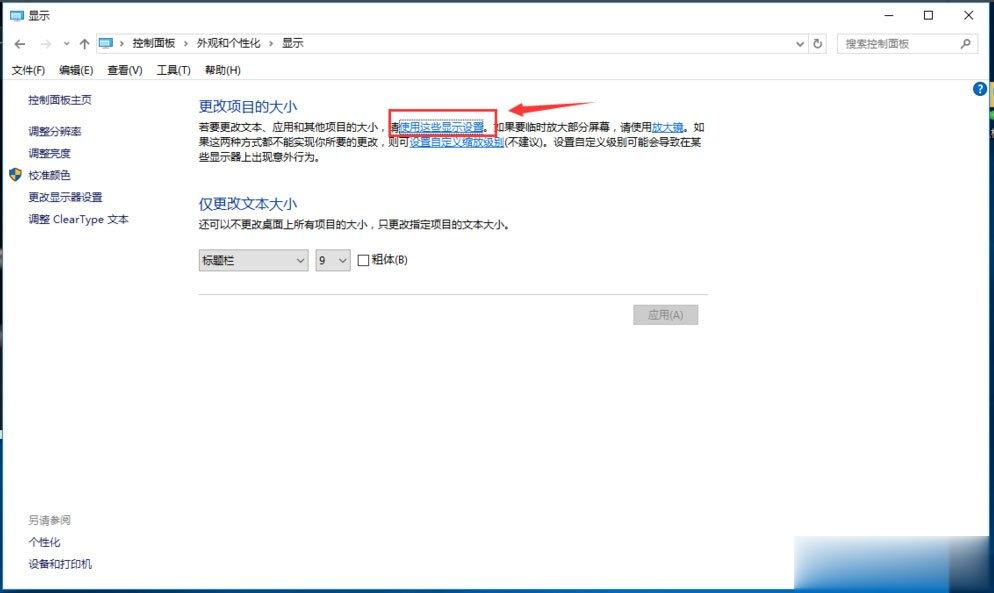Go up one level with the up arrow
The image size is (994, 593).
(x=84, y=44)
